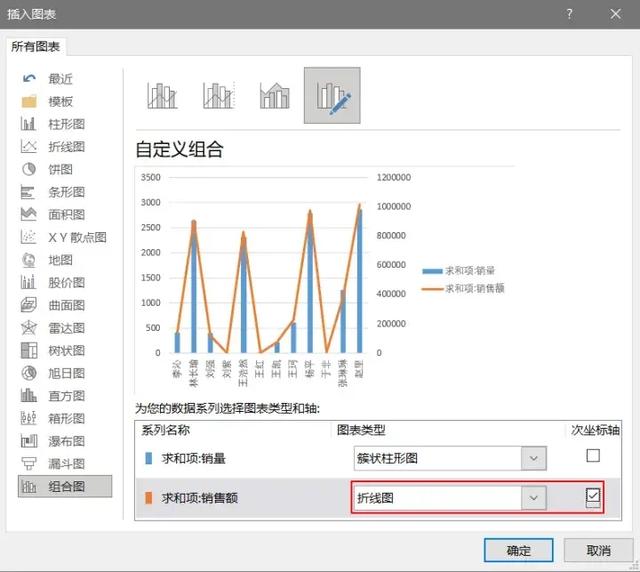The image size is (640, 572).
Task: Close the 插入图表 dialog
Action: pos(616,14)
